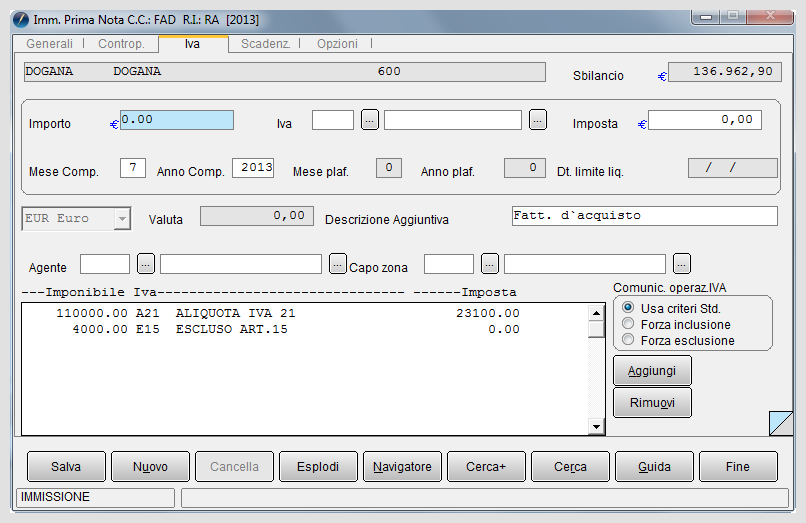Open lookup button next to Capo zona code

pos(490,264)
